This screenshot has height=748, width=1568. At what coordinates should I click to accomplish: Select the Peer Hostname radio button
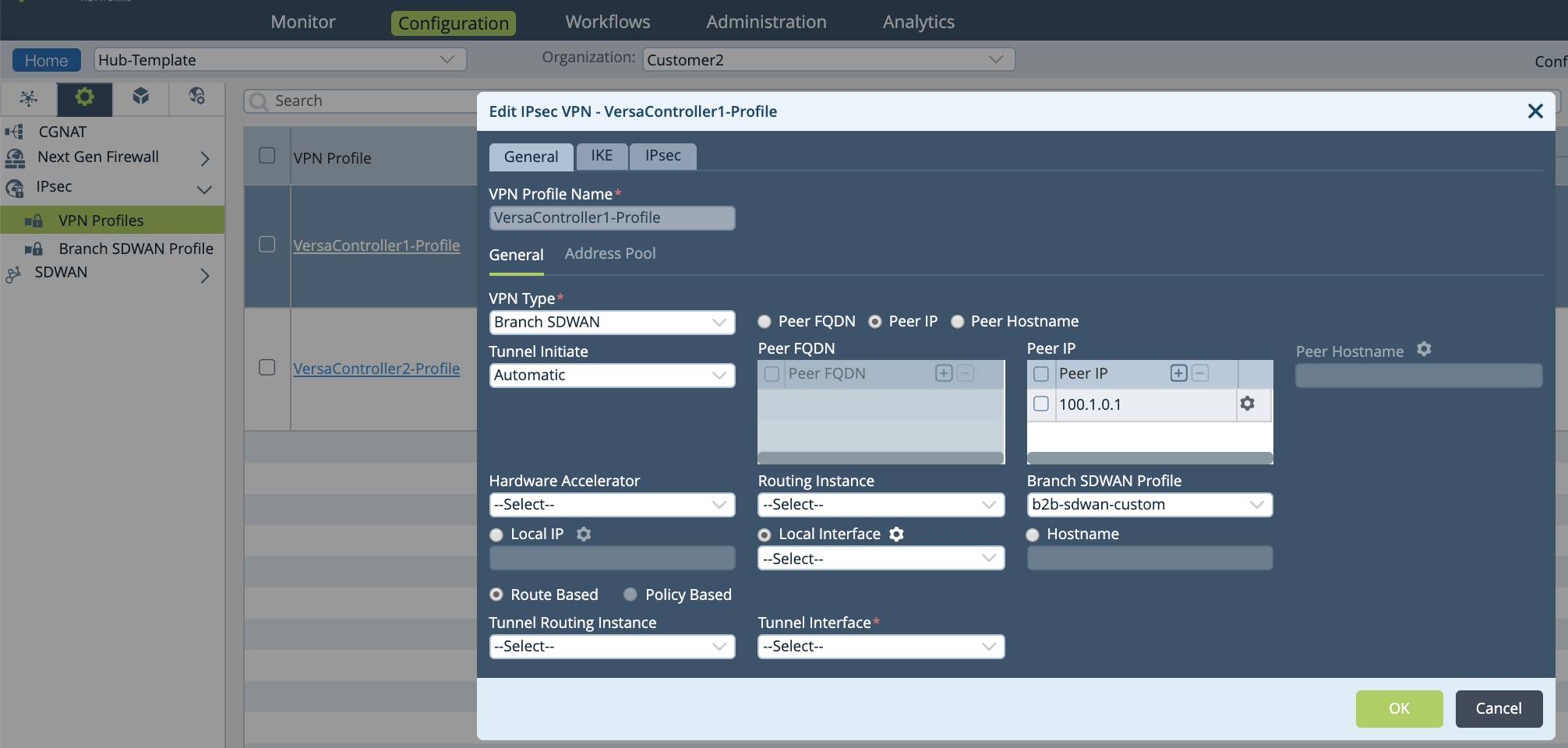click(x=958, y=322)
